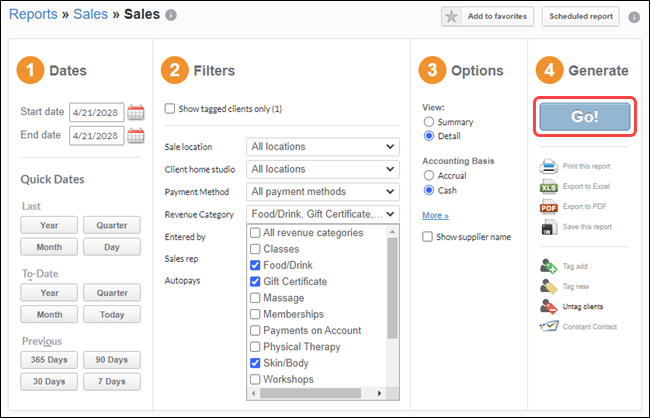Click into the End date field

click(97, 136)
